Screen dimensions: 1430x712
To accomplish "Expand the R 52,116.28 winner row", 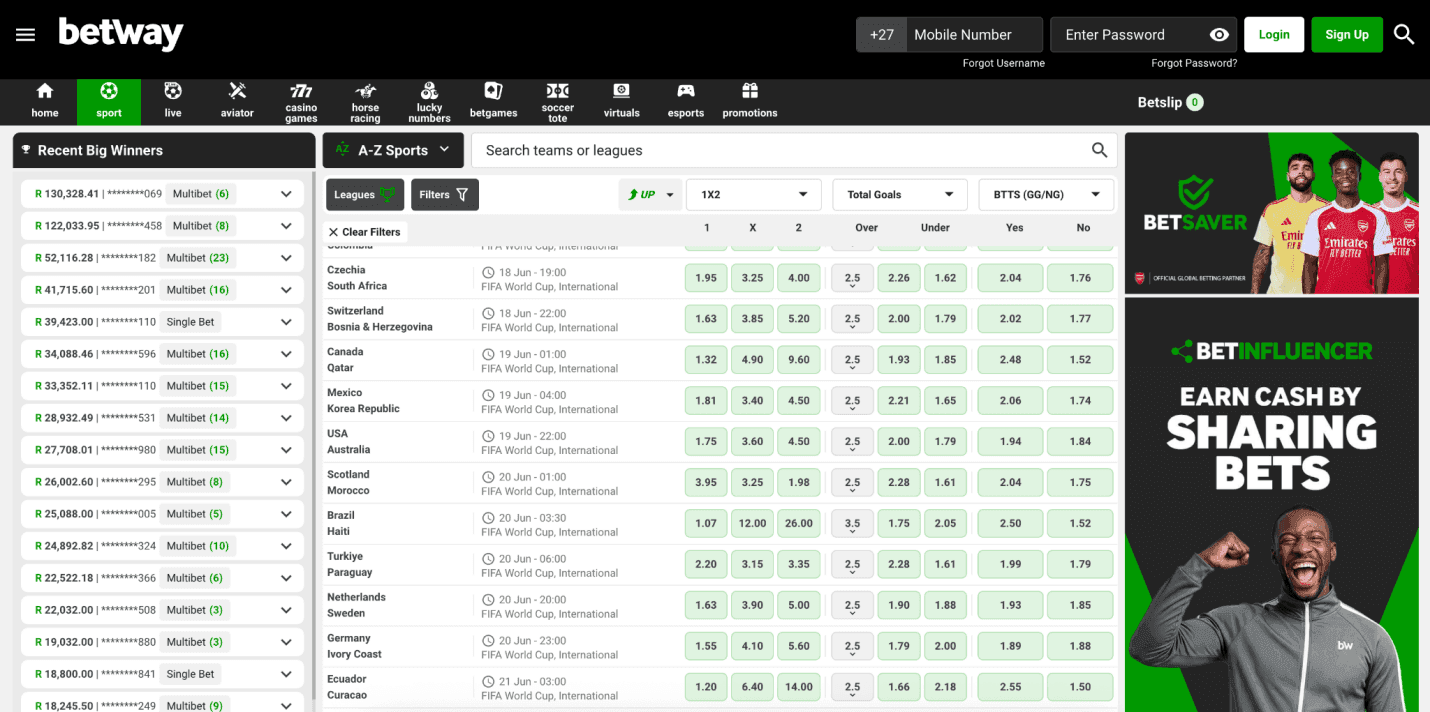I will [x=162, y=258].
